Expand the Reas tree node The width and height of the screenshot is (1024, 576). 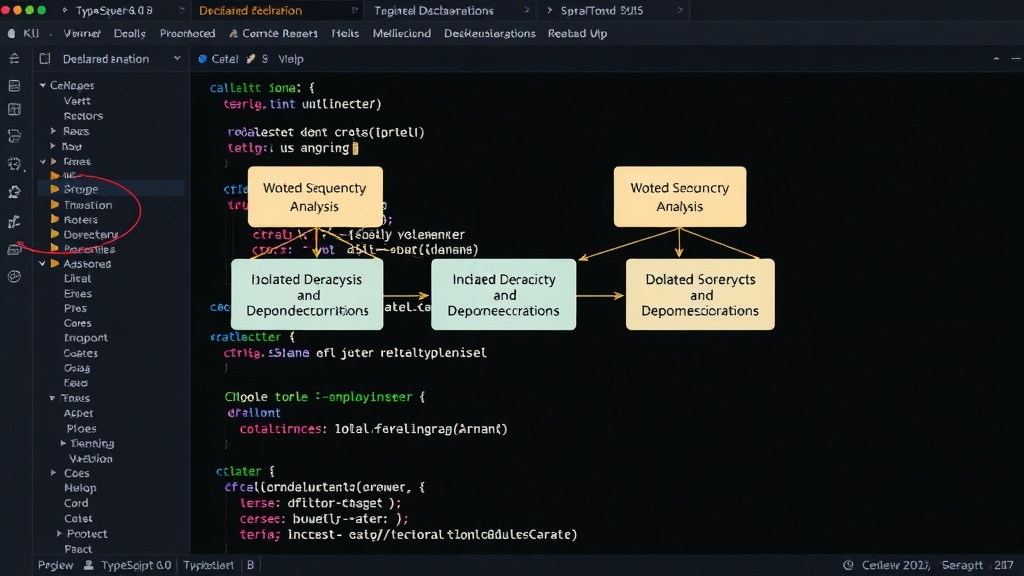pos(54,131)
